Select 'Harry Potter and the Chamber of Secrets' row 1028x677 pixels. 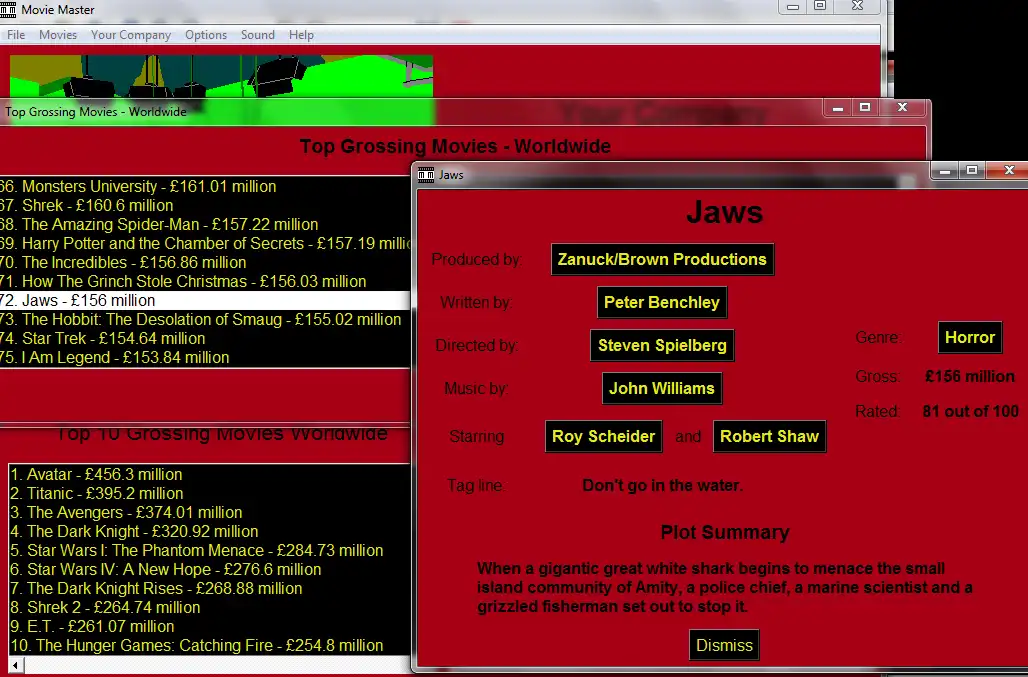tap(205, 243)
